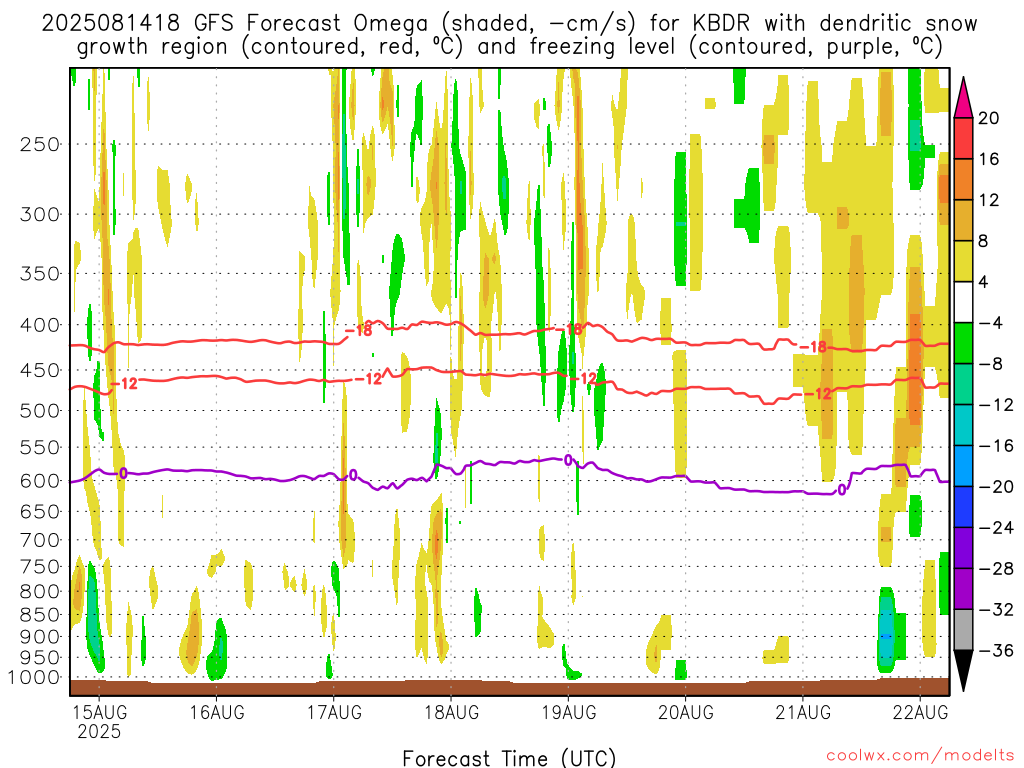Click the 1000 pressure level label
The width and height of the screenshot is (1024, 768).
tap(35, 678)
